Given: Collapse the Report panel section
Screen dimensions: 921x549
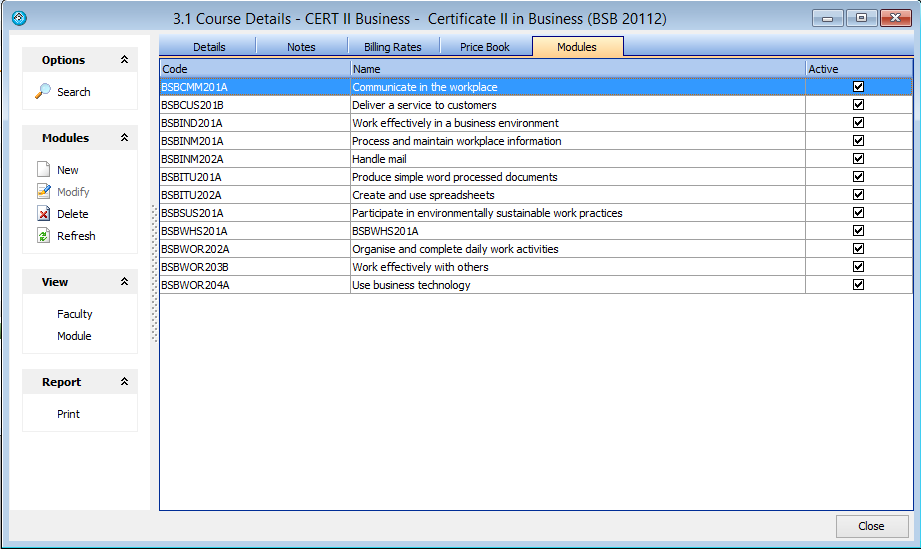Looking at the screenshot, I should 124,382.
